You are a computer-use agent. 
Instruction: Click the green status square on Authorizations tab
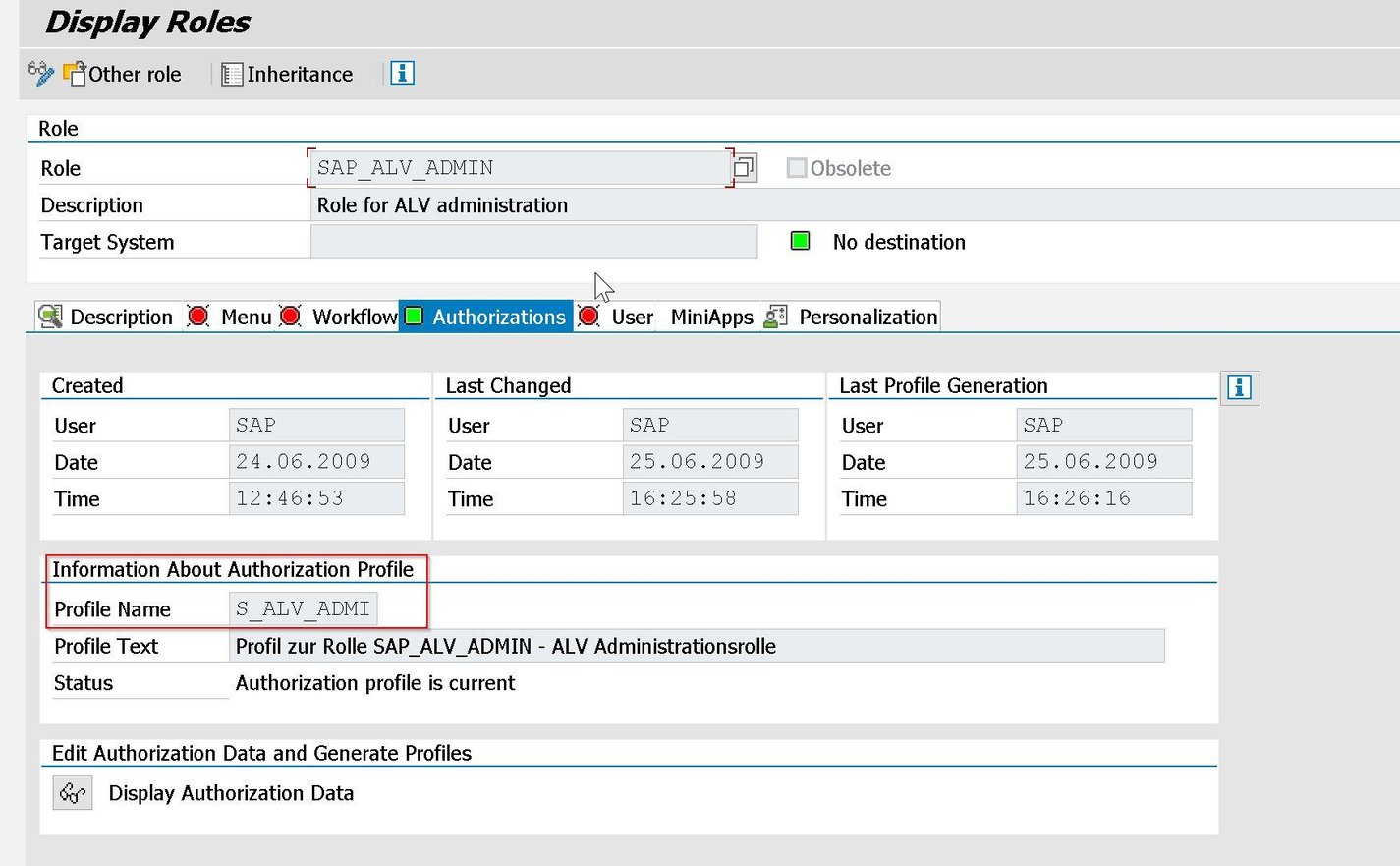[x=414, y=316]
